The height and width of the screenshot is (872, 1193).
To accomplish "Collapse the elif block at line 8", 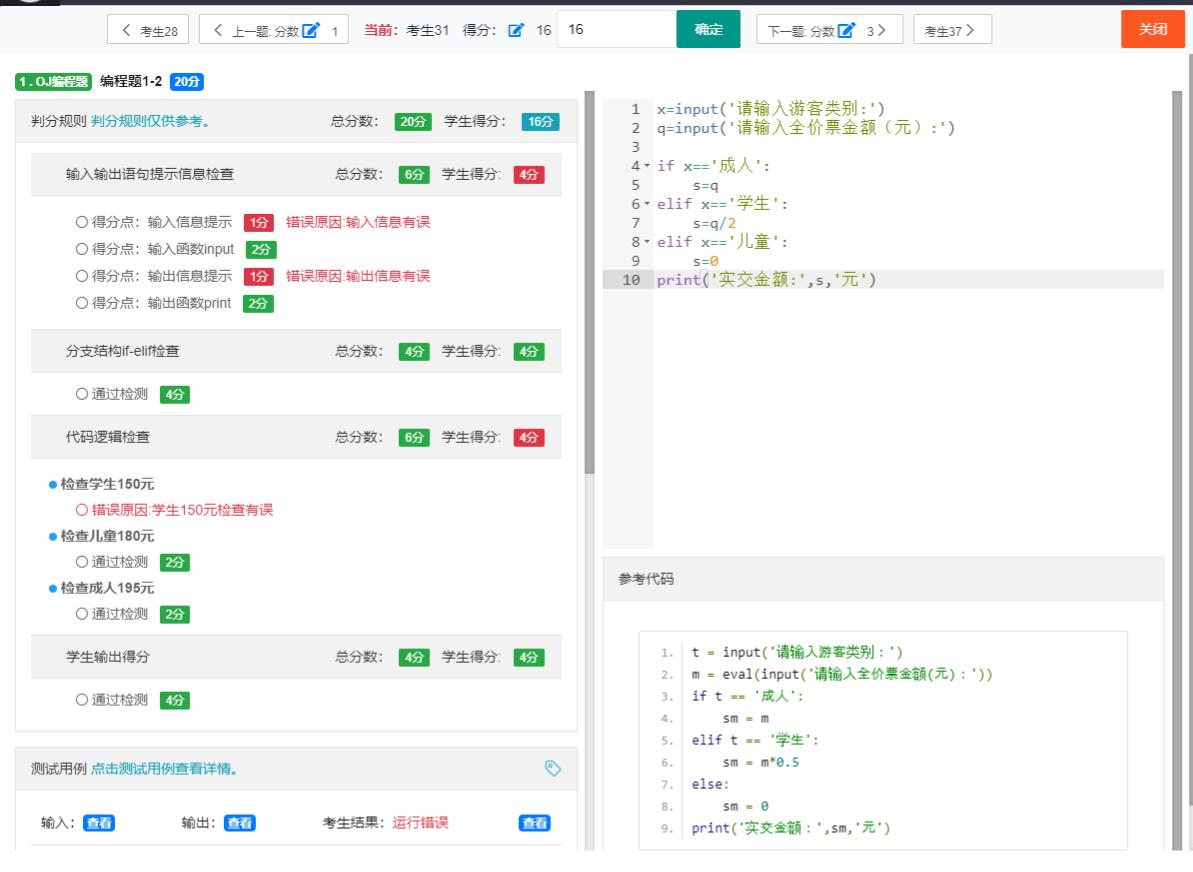I will [647, 242].
